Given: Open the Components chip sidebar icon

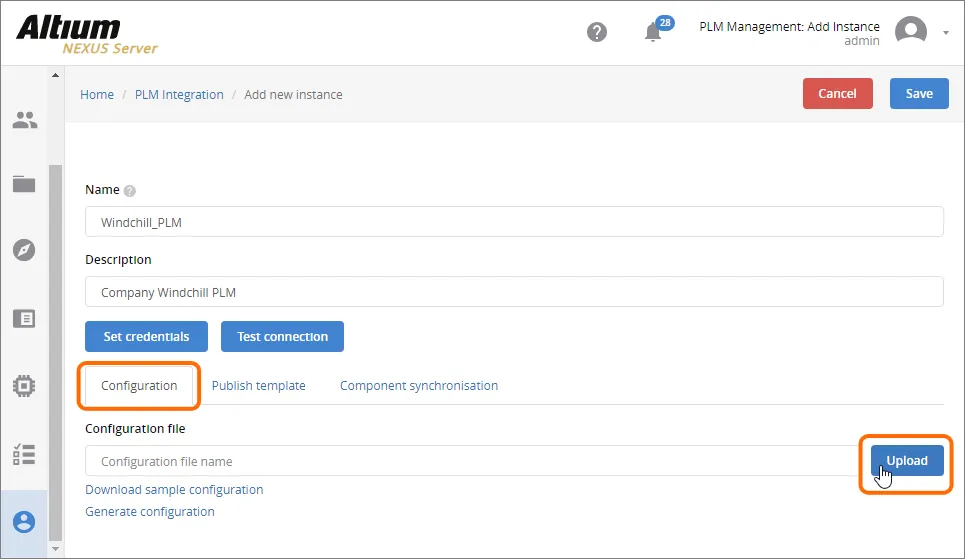Looking at the screenshot, I should [x=24, y=386].
